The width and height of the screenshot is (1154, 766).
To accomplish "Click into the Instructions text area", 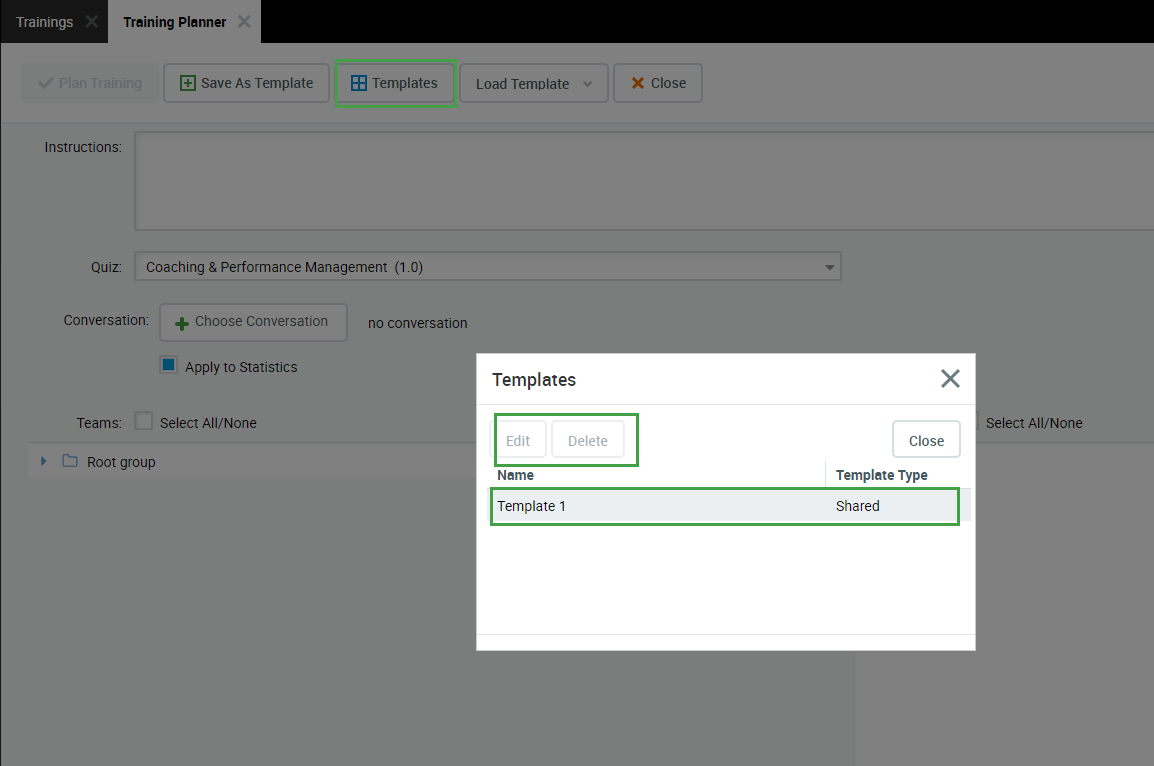I will tap(640, 181).
